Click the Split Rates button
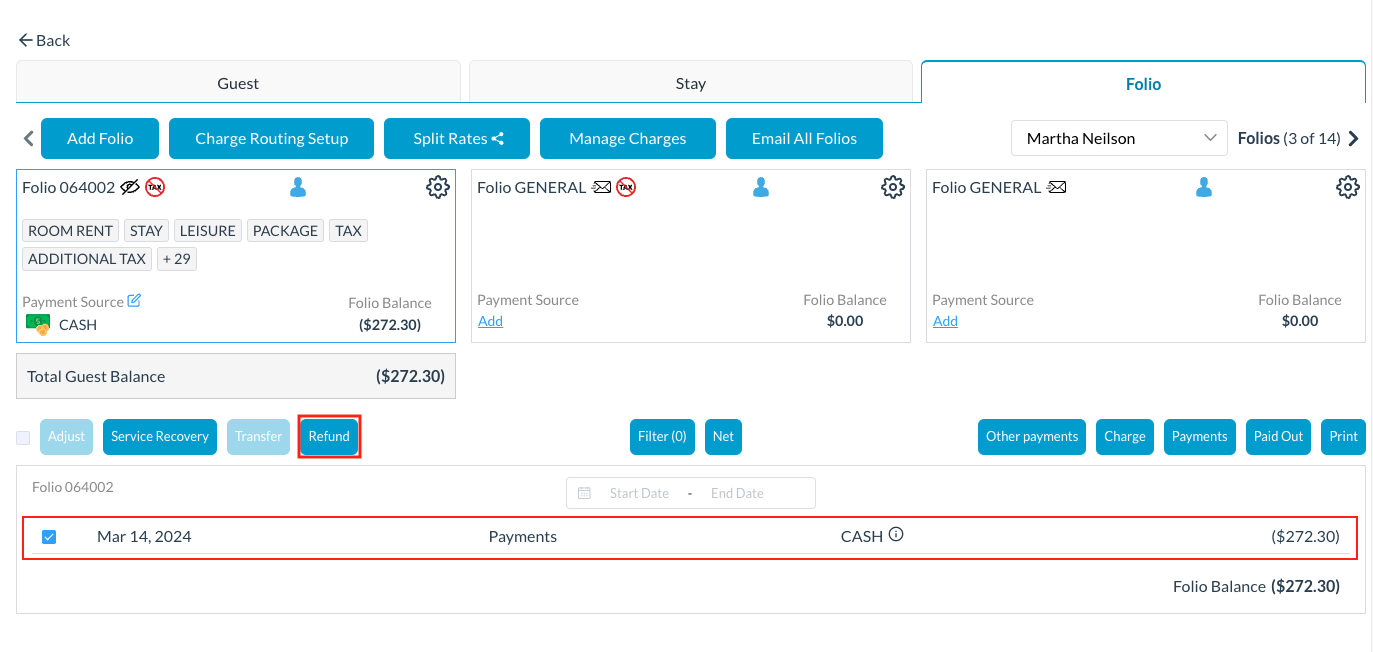 [457, 139]
